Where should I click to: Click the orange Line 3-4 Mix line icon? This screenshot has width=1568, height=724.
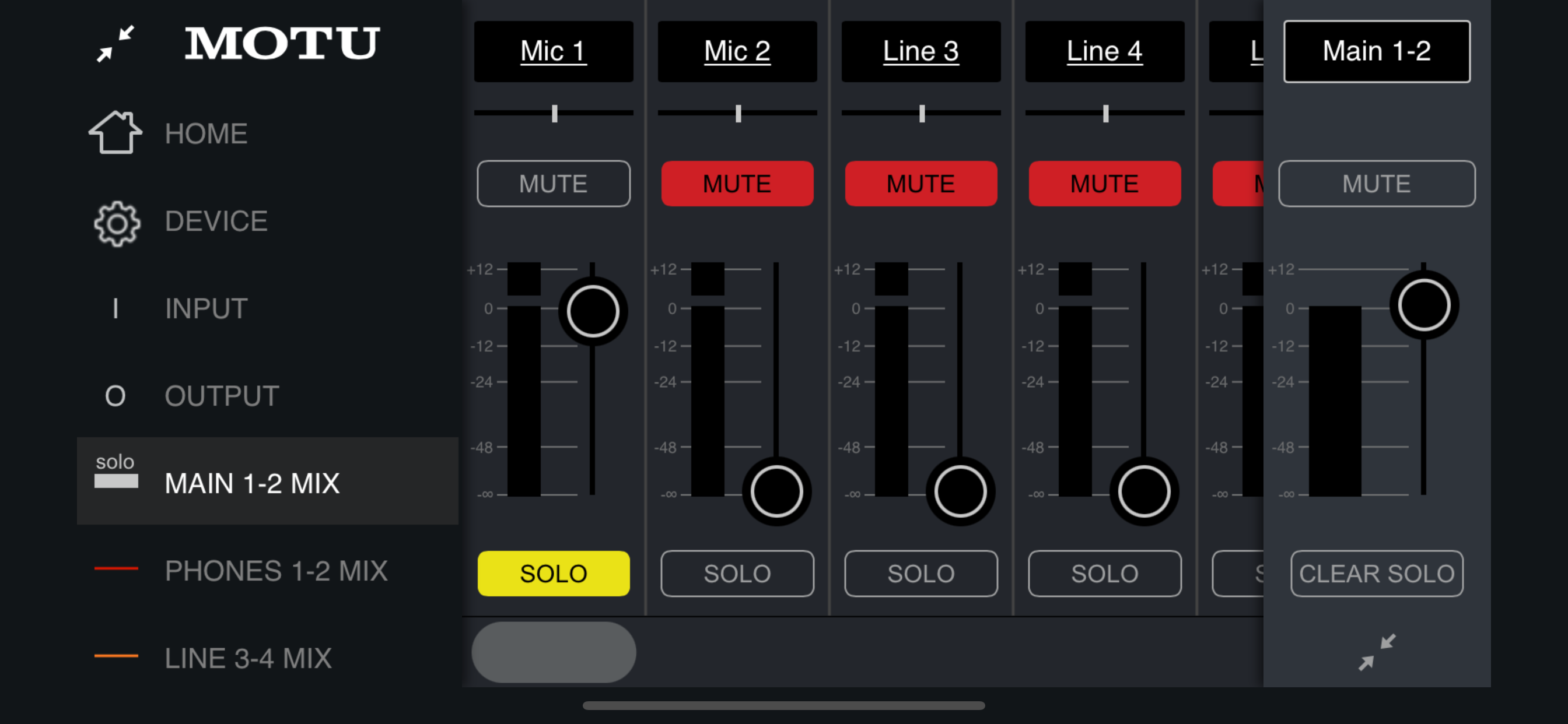116,656
